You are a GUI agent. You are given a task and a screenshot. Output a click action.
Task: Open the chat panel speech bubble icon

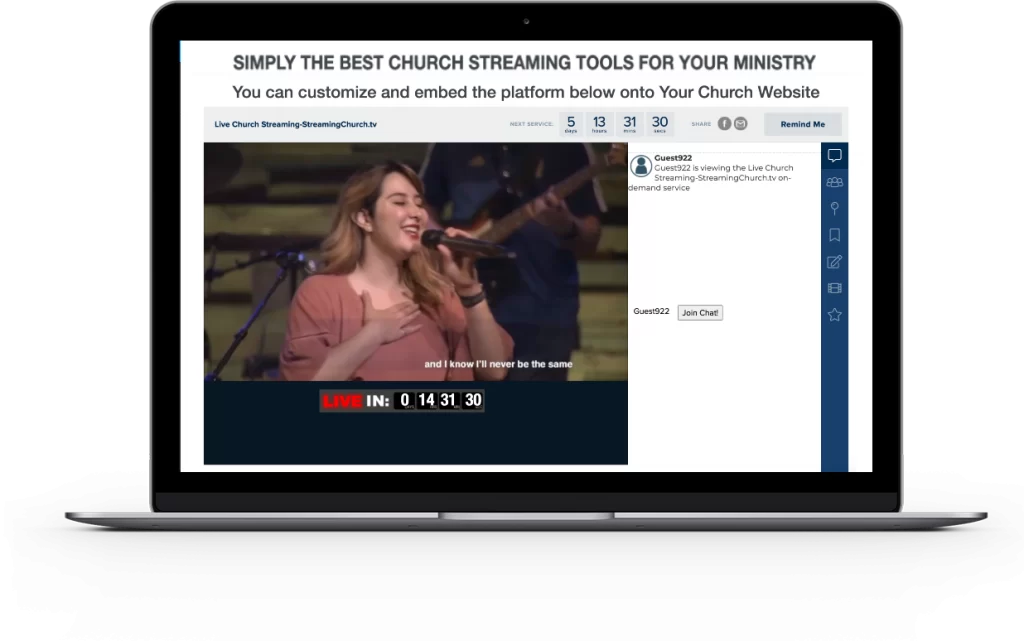[x=834, y=156]
